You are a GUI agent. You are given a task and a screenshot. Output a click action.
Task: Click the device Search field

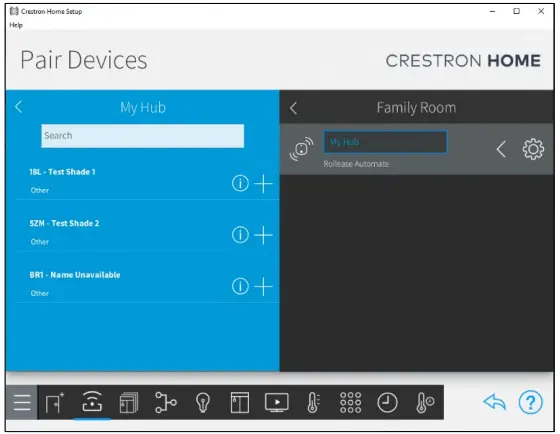[x=142, y=136]
